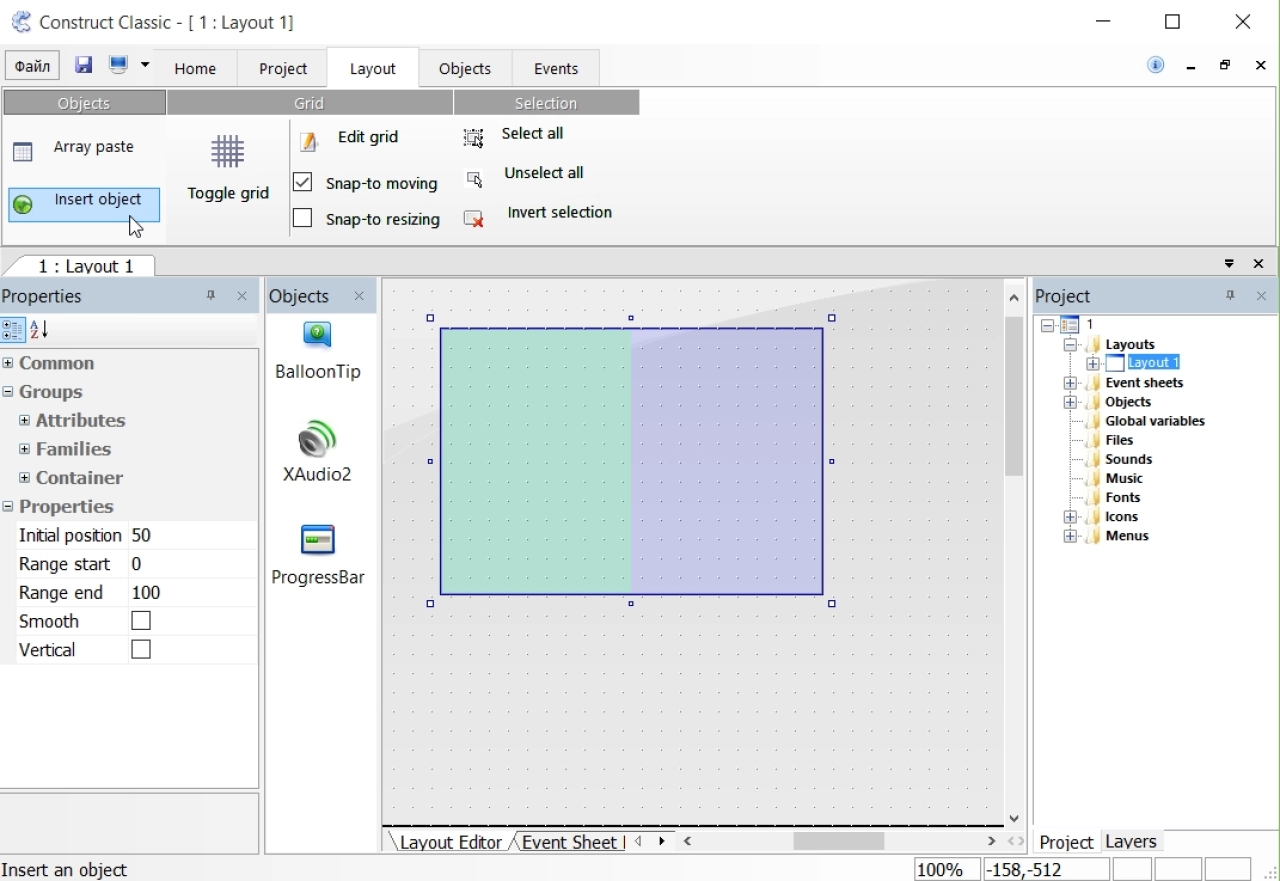
Task: Select the BalloonTip object icon
Action: pyautogui.click(x=318, y=335)
